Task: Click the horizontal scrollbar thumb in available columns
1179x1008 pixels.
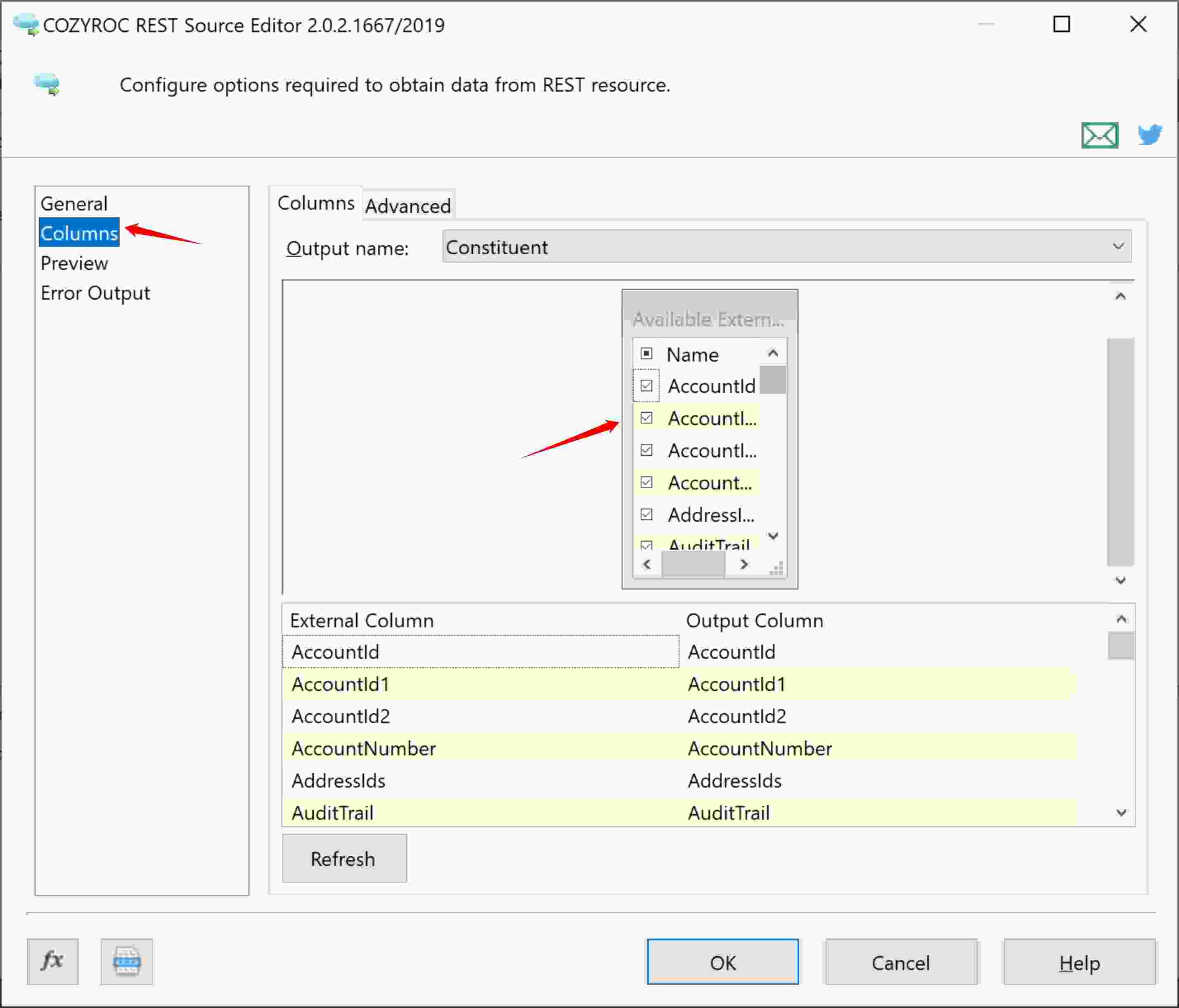Action: [693, 564]
